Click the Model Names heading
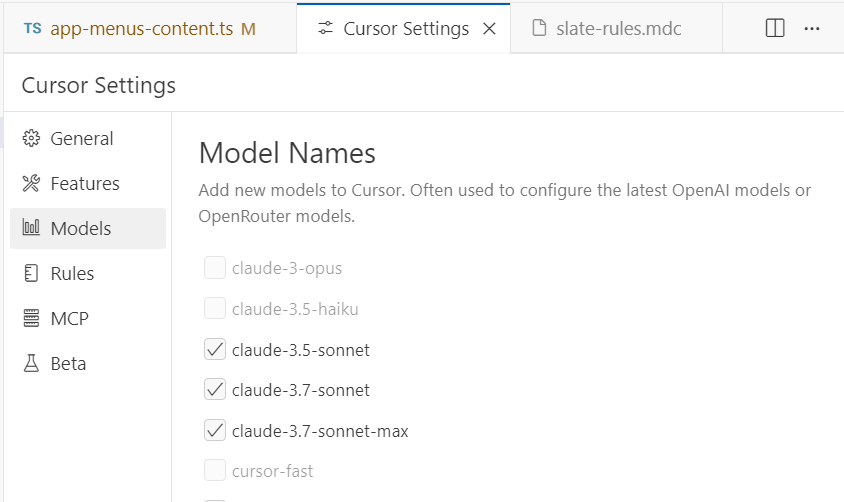The image size is (844, 502). (x=287, y=153)
